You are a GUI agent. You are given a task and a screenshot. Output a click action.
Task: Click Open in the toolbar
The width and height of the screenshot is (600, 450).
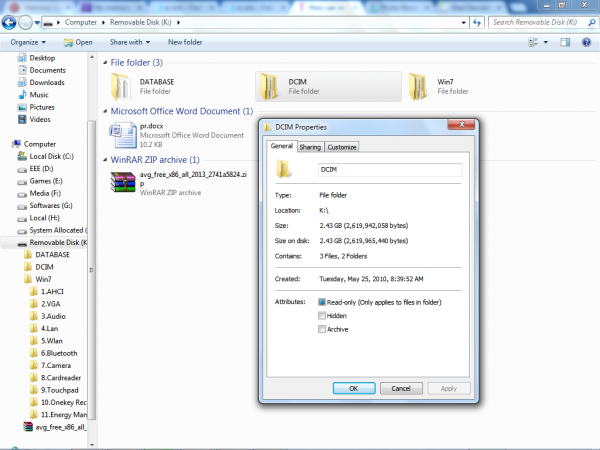[x=78, y=42]
